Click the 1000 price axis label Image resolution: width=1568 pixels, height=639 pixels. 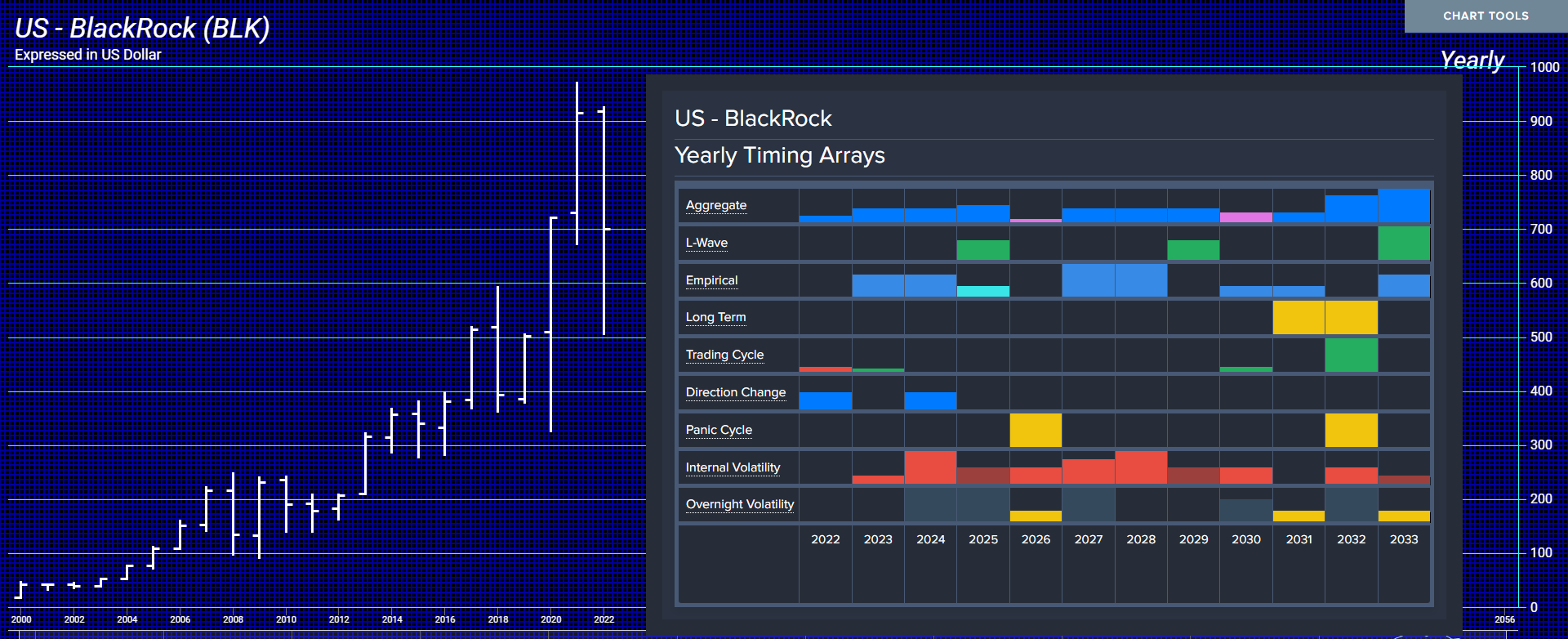pos(1544,67)
